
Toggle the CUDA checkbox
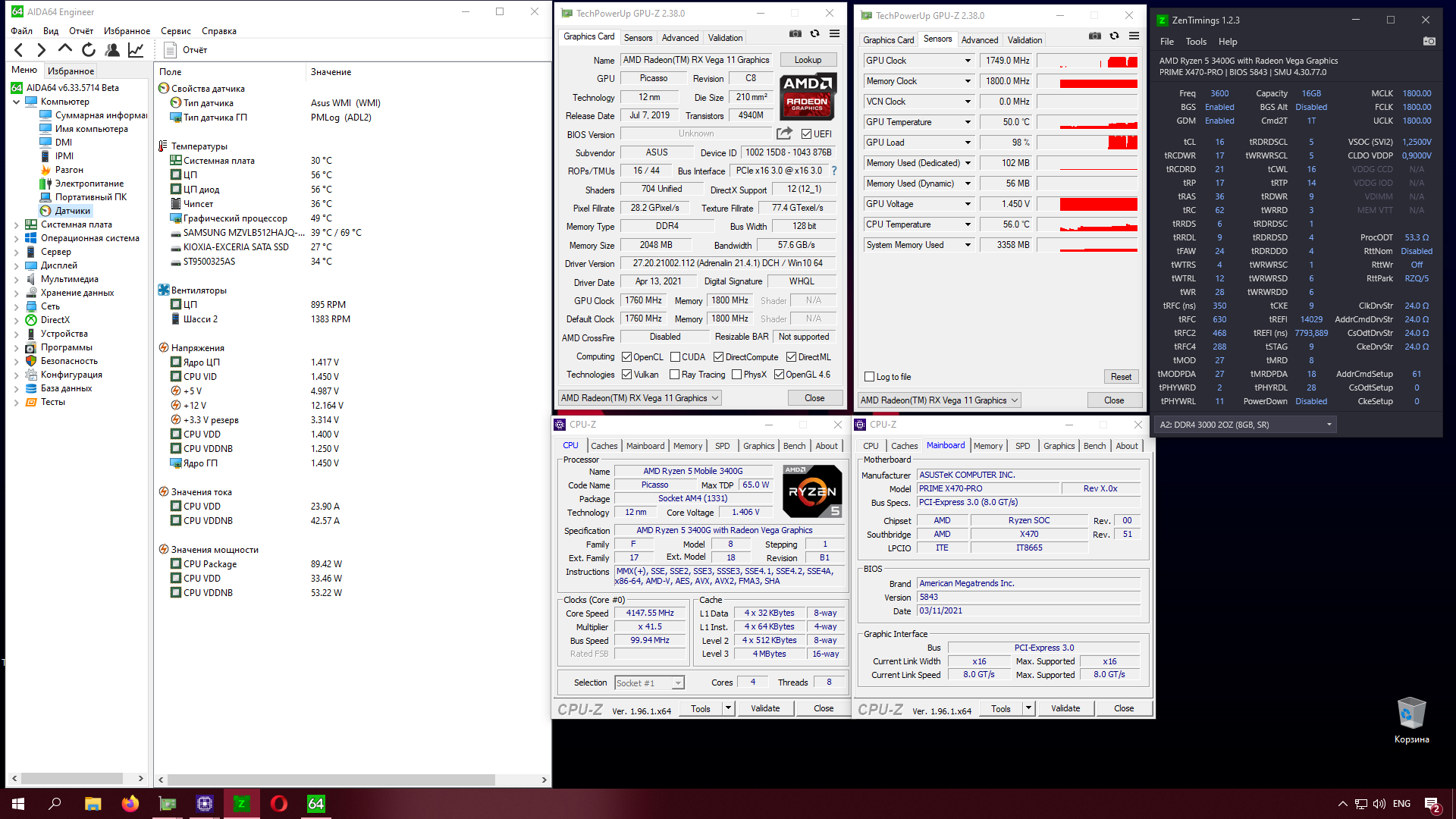[x=675, y=357]
